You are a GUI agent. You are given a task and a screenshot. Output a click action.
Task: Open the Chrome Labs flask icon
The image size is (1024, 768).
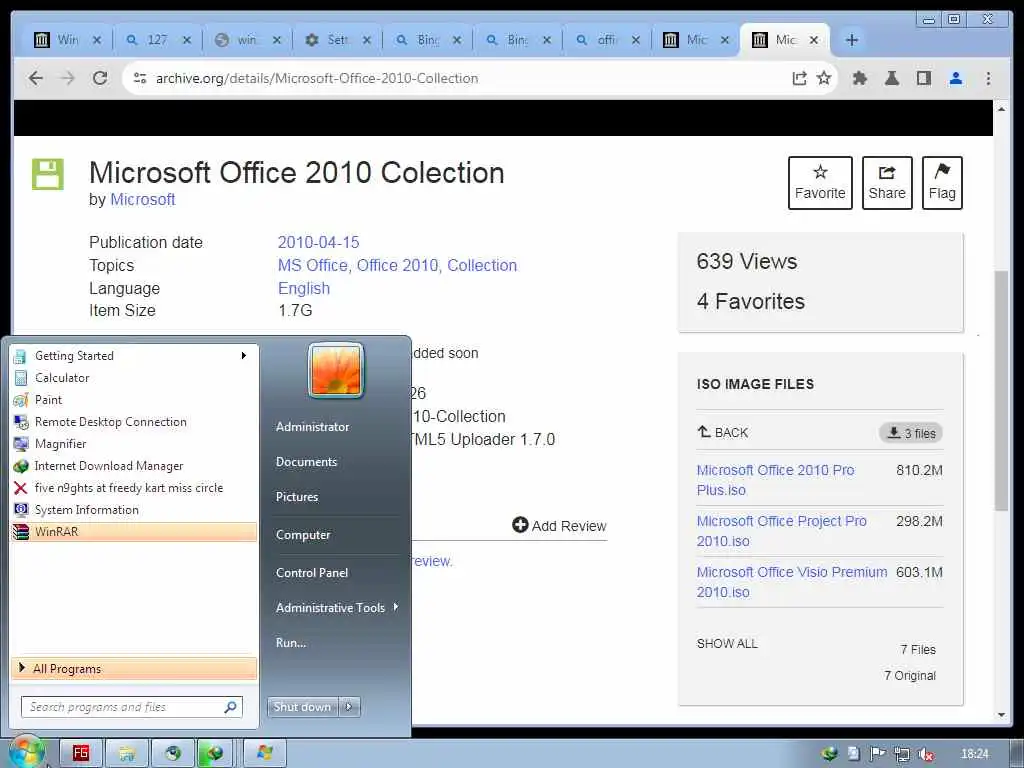pyautogui.click(x=891, y=78)
